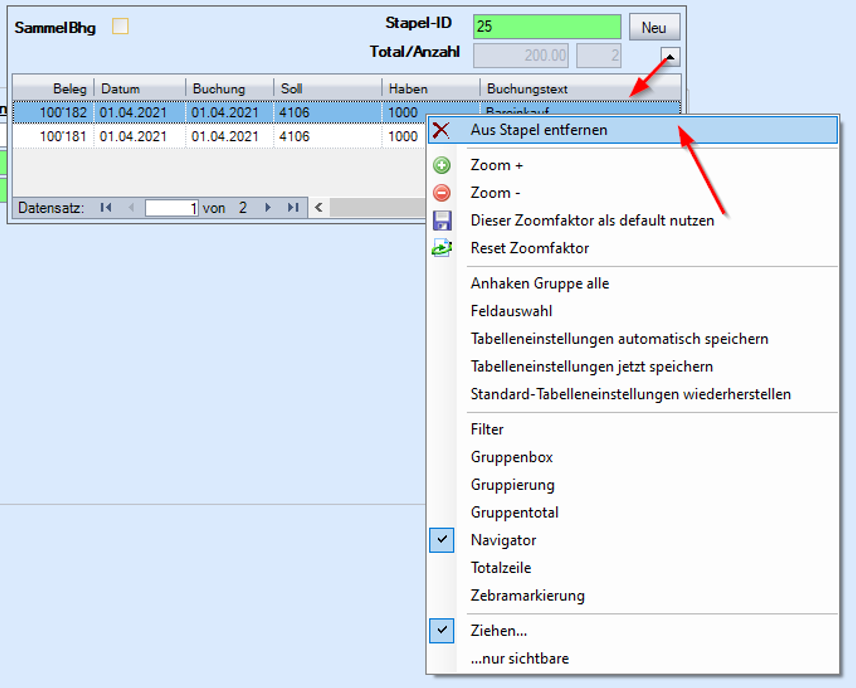Click the green Zoom + icon
The width and height of the screenshot is (856, 688).
coord(442,165)
